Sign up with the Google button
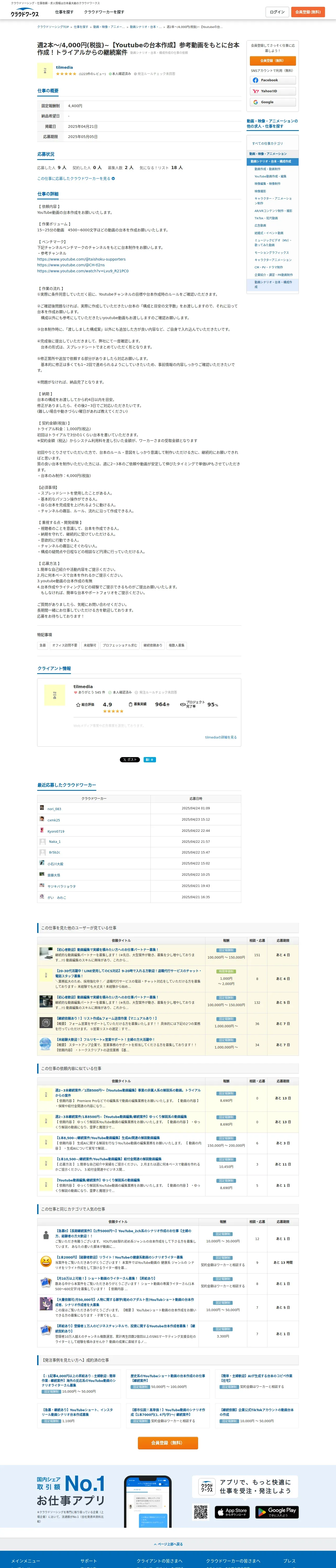 pyautogui.click(x=273, y=102)
